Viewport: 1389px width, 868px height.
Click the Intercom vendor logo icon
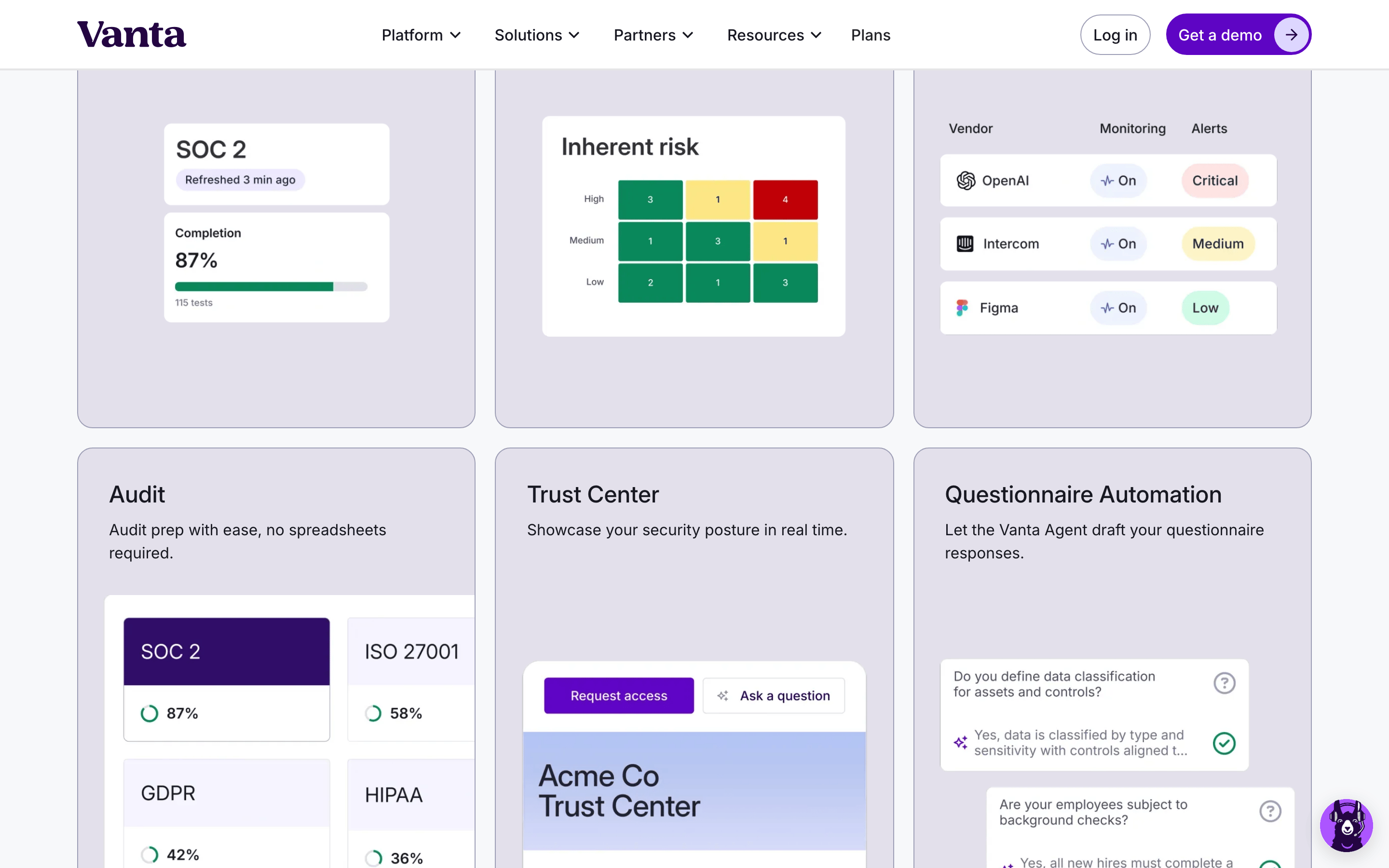[x=965, y=244]
